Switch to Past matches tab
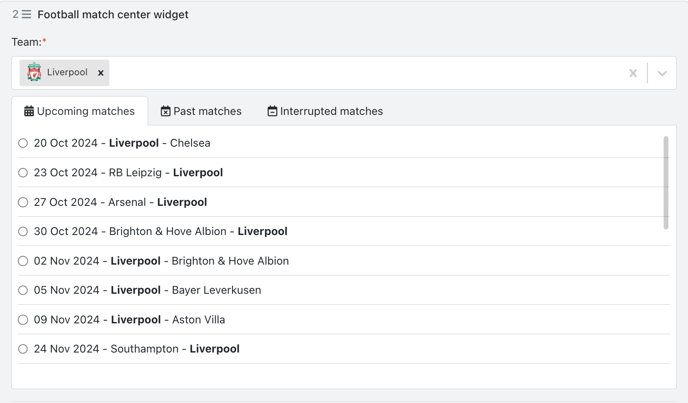This screenshot has width=688, height=403. point(201,111)
